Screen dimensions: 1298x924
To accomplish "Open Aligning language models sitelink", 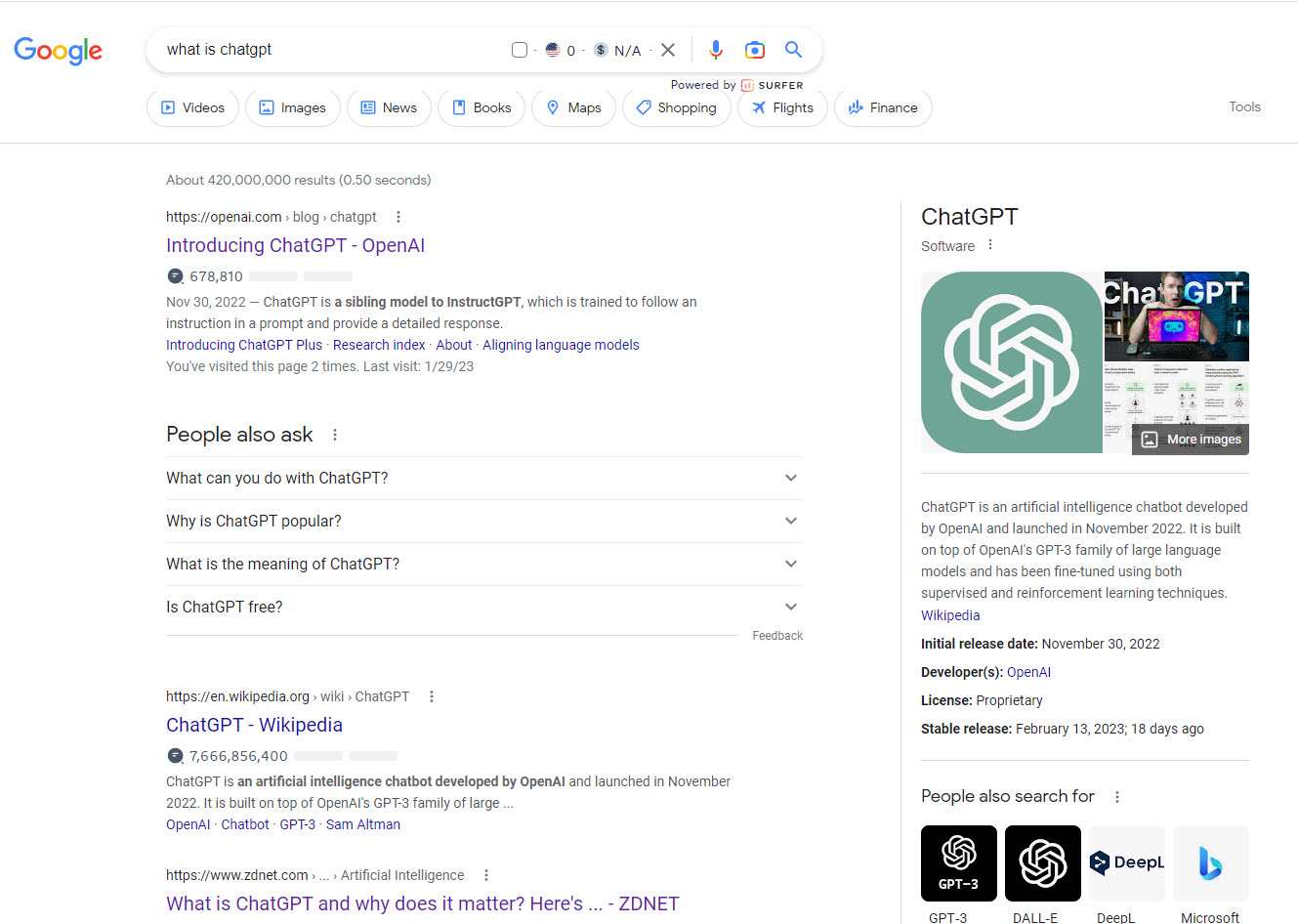I will pyautogui.click(x=561, y=345).
